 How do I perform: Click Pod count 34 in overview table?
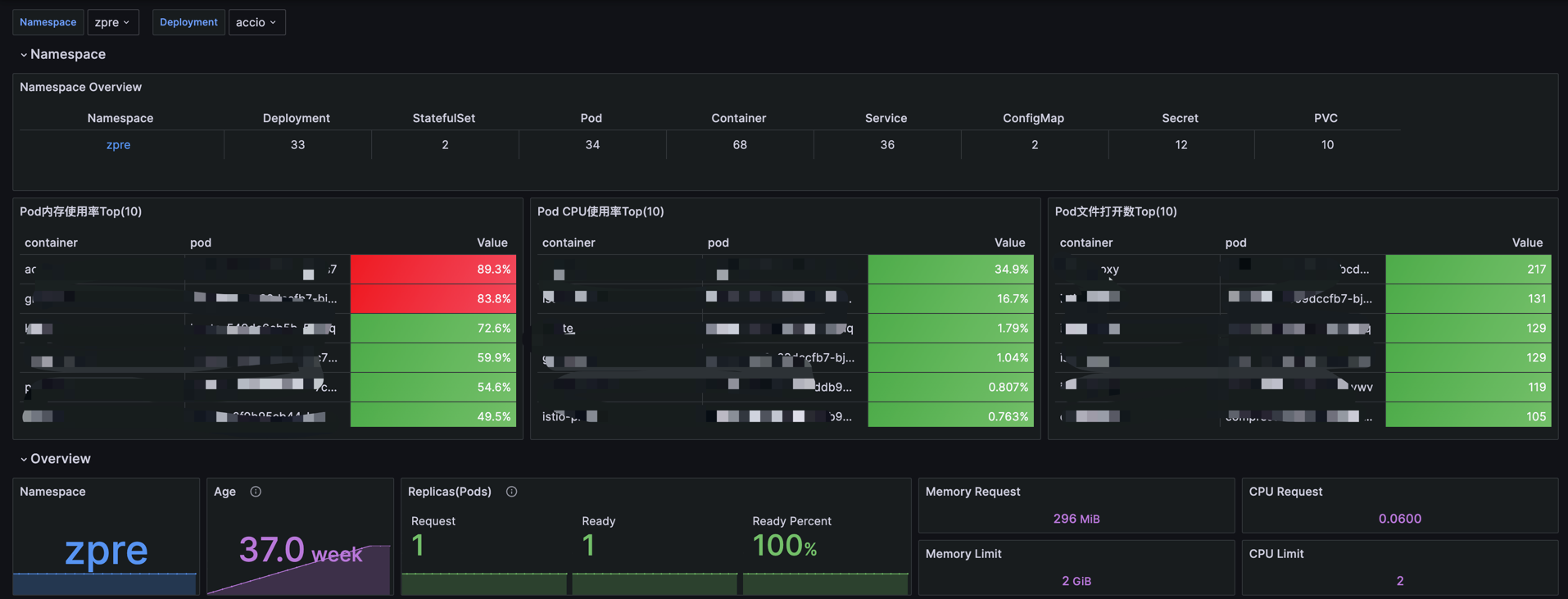[592, 145]
